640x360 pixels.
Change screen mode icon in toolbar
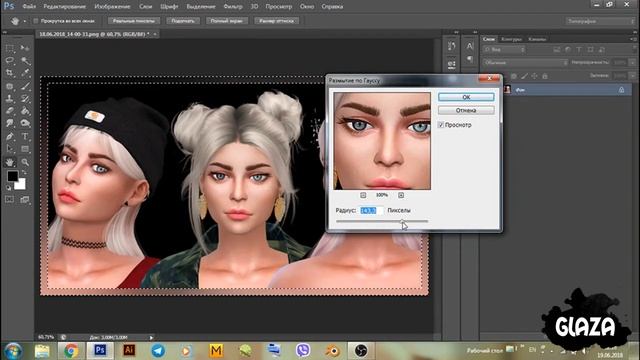coord(25,199)
